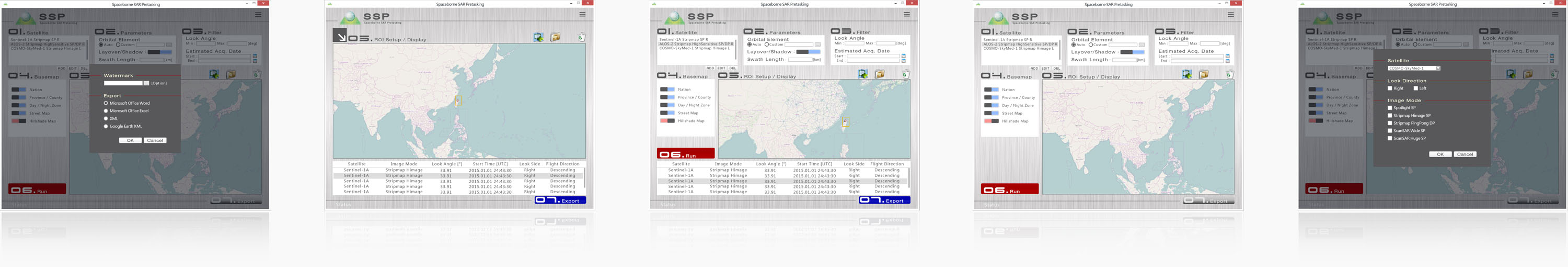Screen dimensions: 1568x267
Task: Click the folder icon in the full-width map window
Action: (x=555, y=38)
